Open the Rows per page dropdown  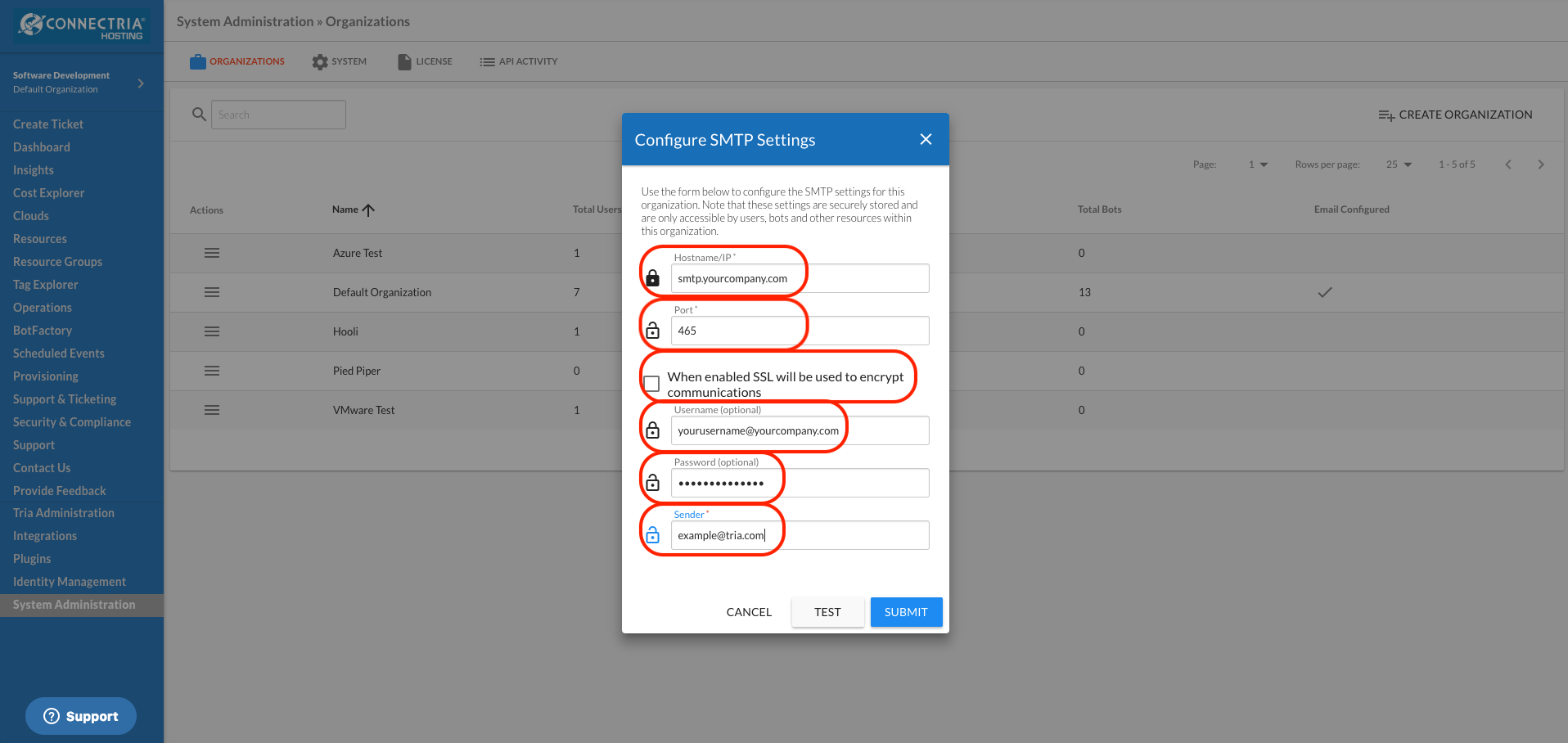click(1399, 164)
